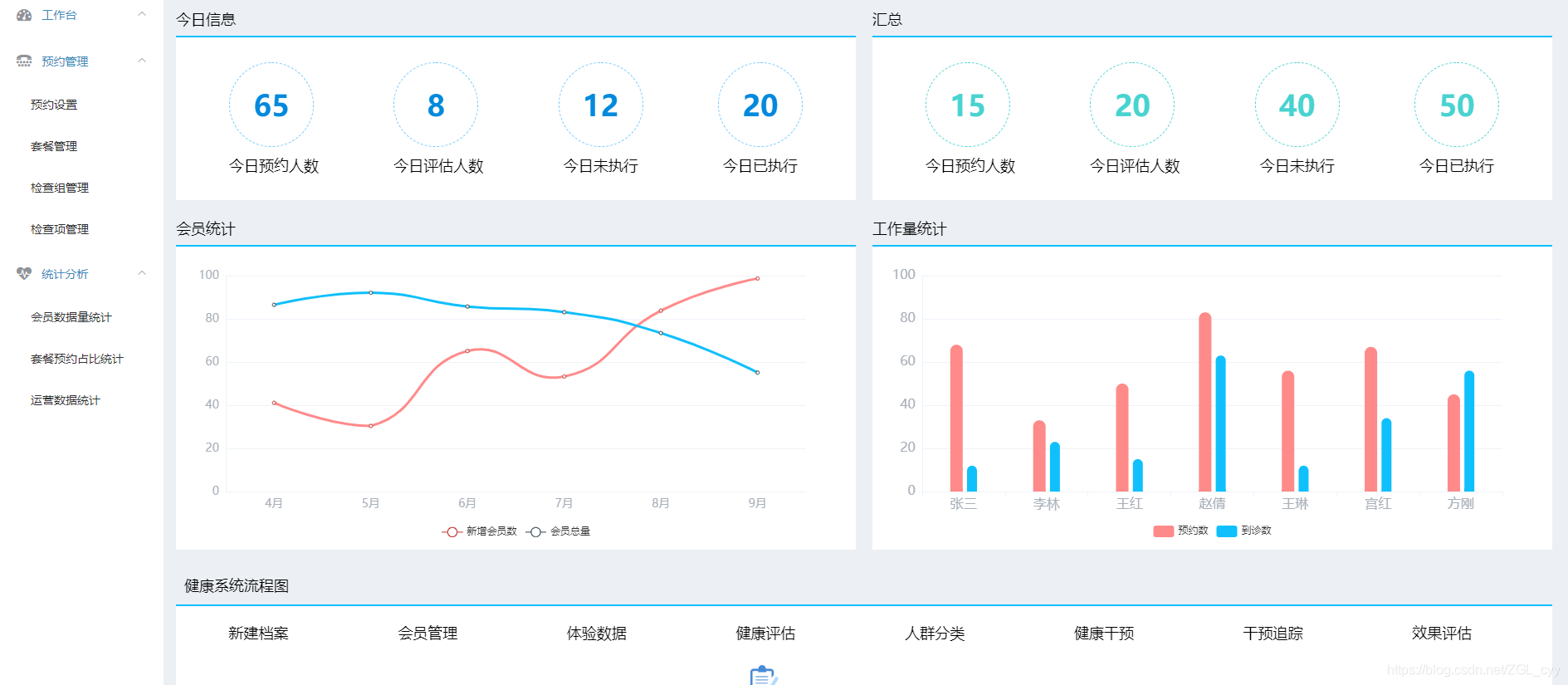
Task: Collapse the 预约管理 menu chevron
Action: coord(142,61)
